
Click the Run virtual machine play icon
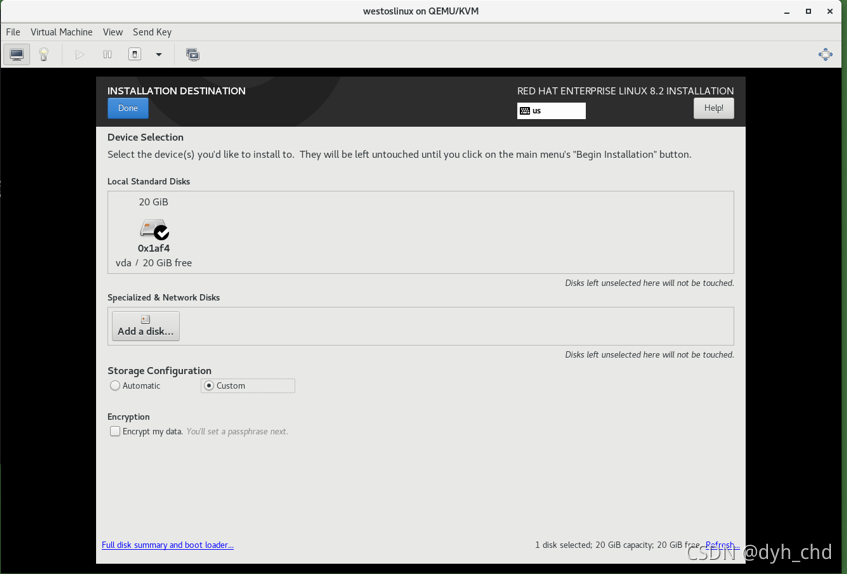79,54
